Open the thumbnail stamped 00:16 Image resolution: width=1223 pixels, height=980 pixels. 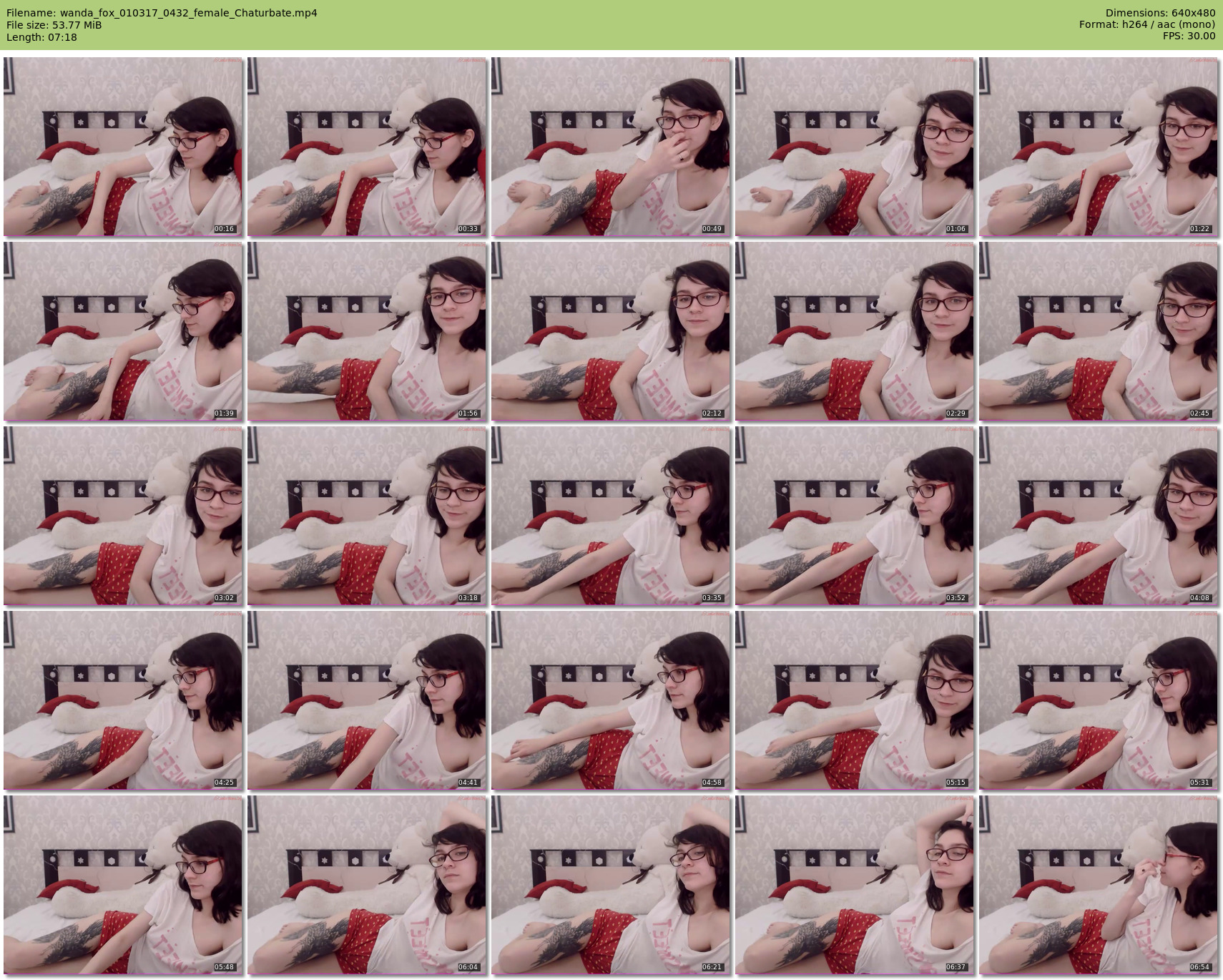pyautogui.click(x=123, y=147)
